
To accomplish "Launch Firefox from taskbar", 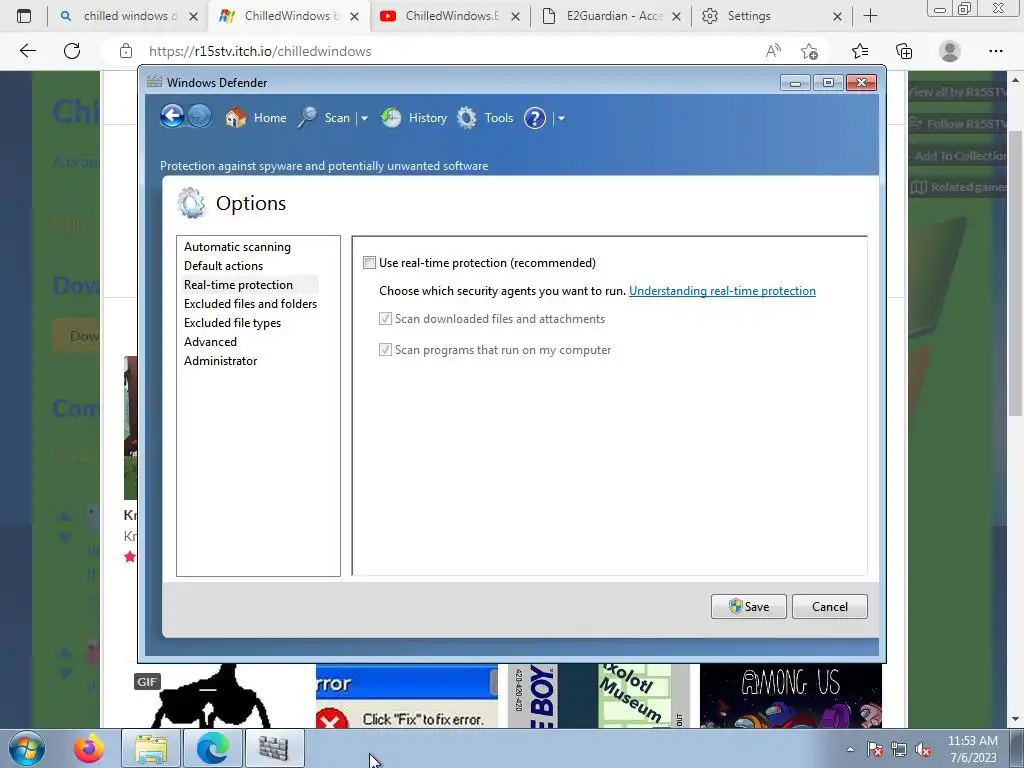I will (89, 748).
